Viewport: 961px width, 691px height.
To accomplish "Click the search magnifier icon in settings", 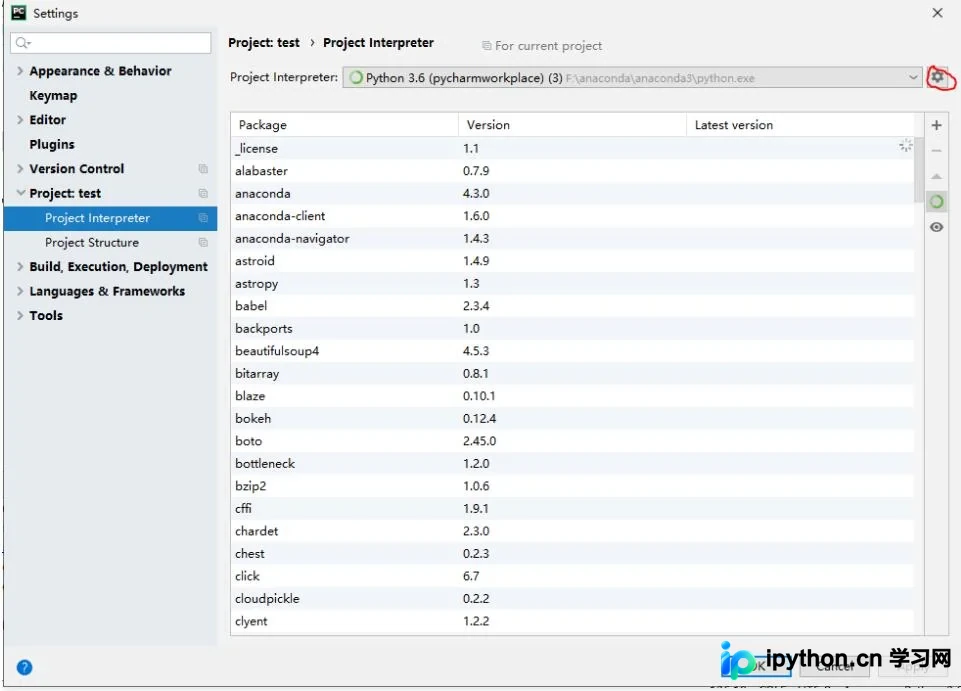I will 23,43.
